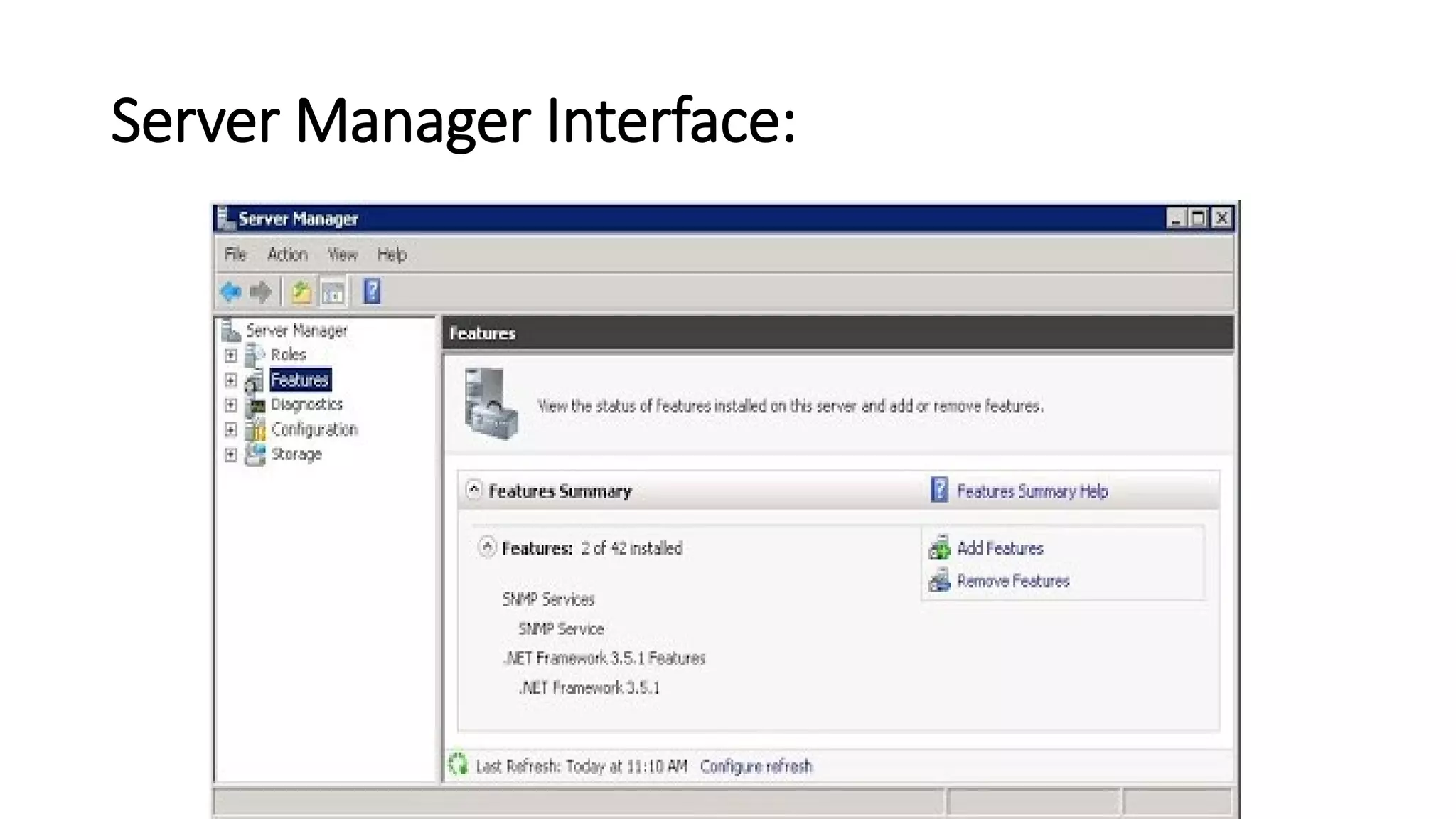Screen dimensions: 1456x819
Task: Select the Storage tree item
Action: pyautogui.click(x=296, y=454)
